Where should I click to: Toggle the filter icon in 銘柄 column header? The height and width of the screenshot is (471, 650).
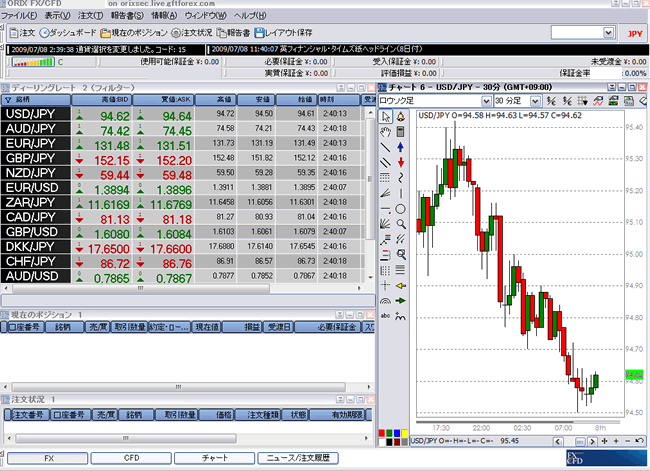pos(8,100)
